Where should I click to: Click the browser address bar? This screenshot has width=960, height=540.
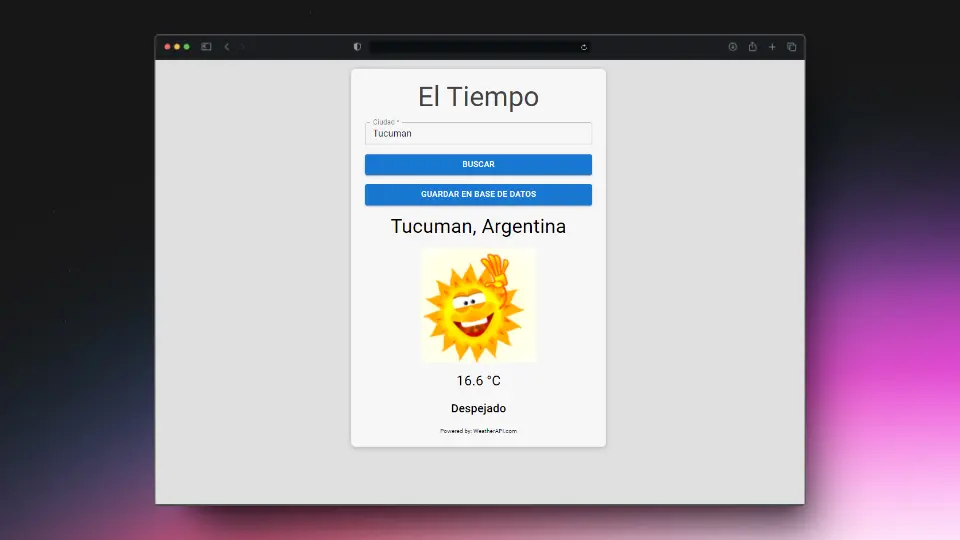point(479,47)
